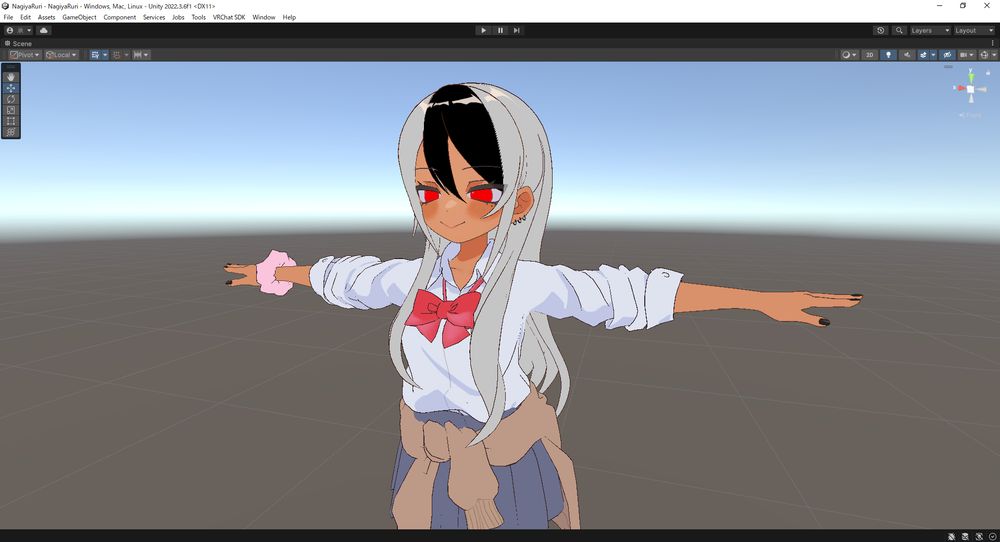Click the Unity logo in the title bar
This screenshot has height=542, width=1000.
(x=5, y=6)
